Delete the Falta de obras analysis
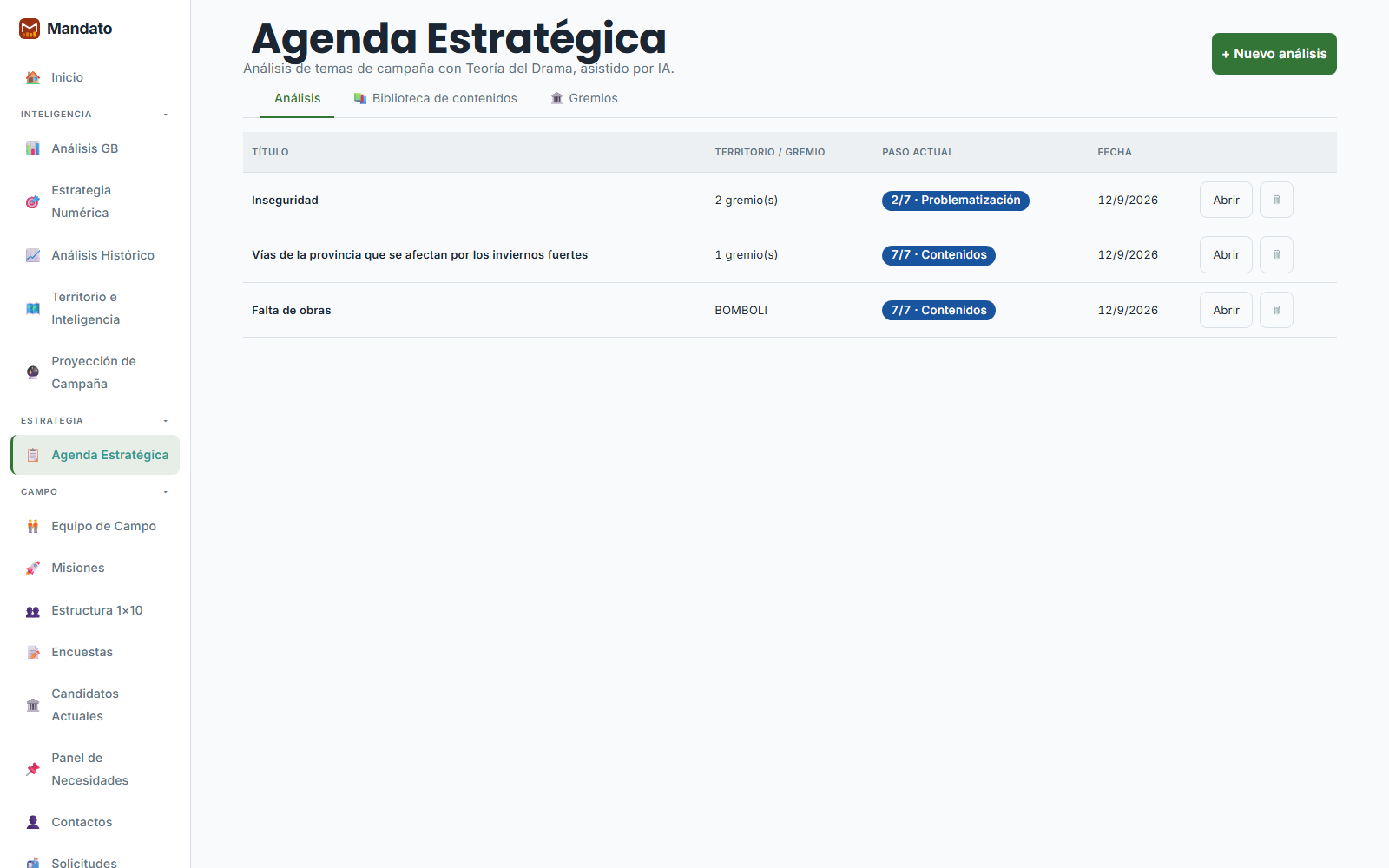 [1276, 310]
